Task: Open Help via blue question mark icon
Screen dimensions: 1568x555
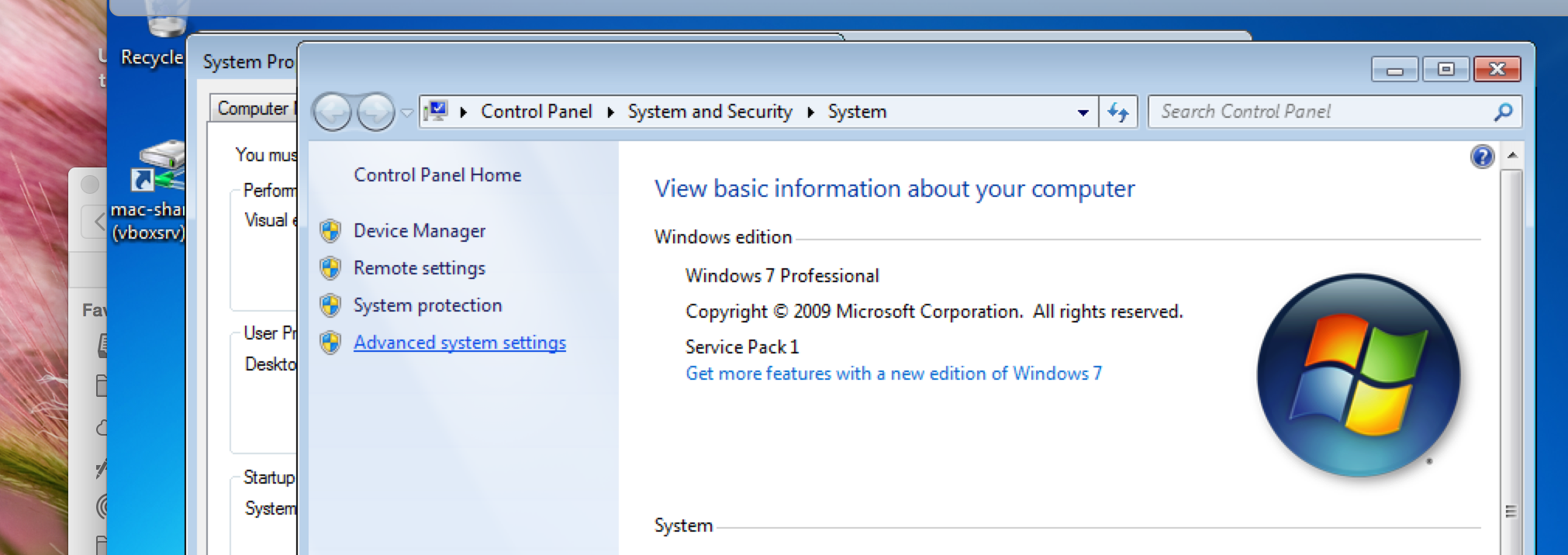Action: pos(1482,157)
